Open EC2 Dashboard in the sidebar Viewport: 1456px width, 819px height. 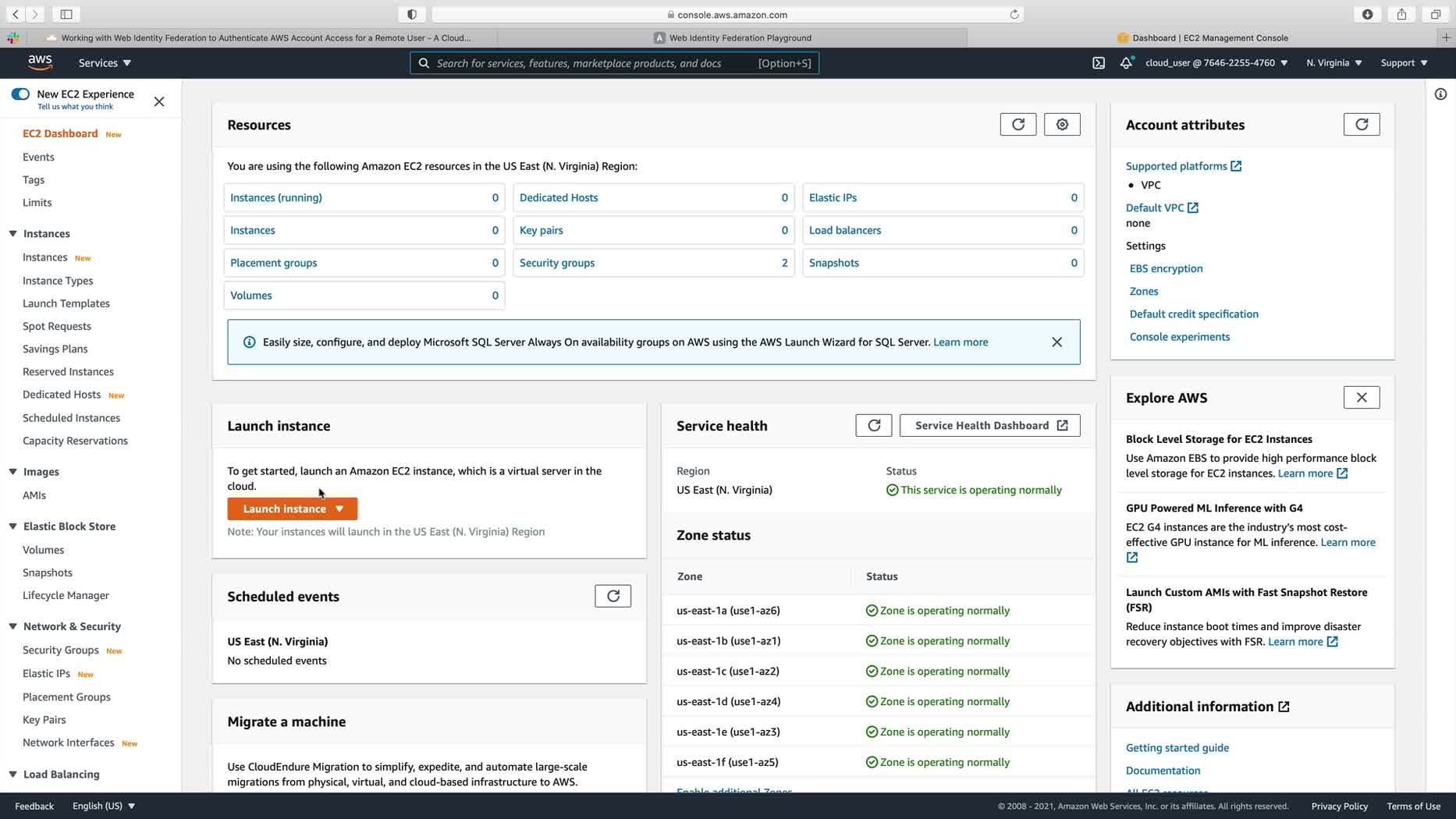60,133
